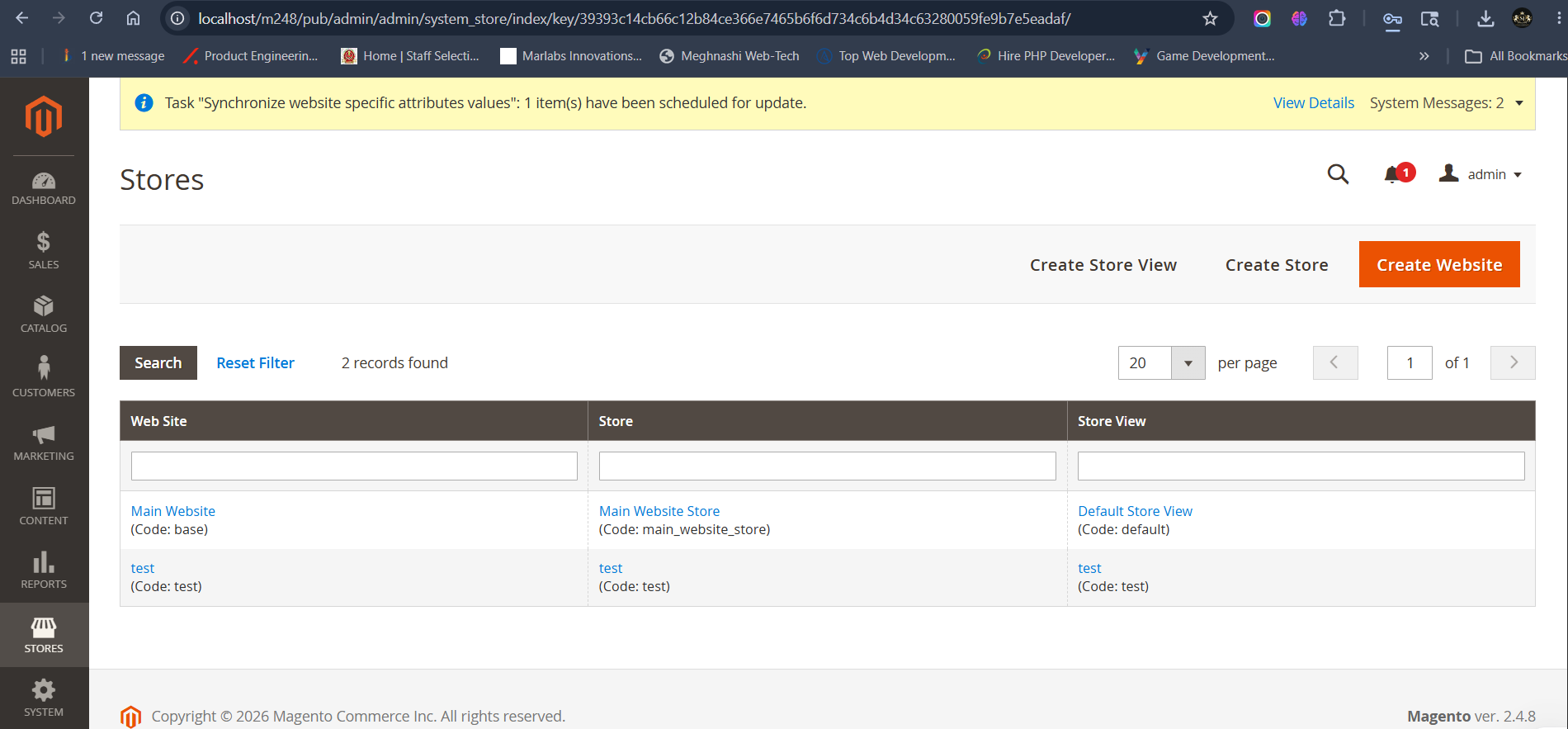Screen dimensions: 1568x729
Task: Open the Catalog menu
Action: [x=44, y=315]
